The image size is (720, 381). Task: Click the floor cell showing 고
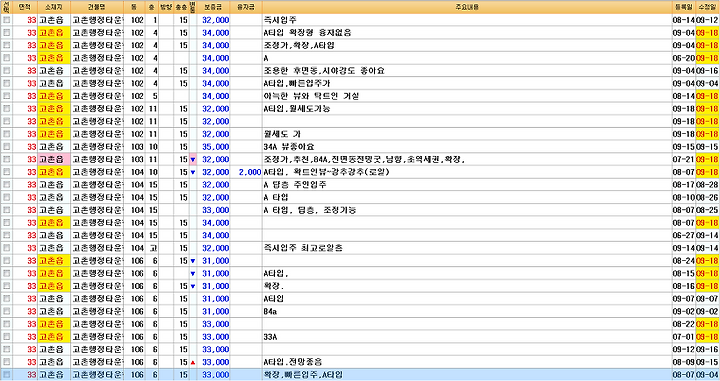153,248
